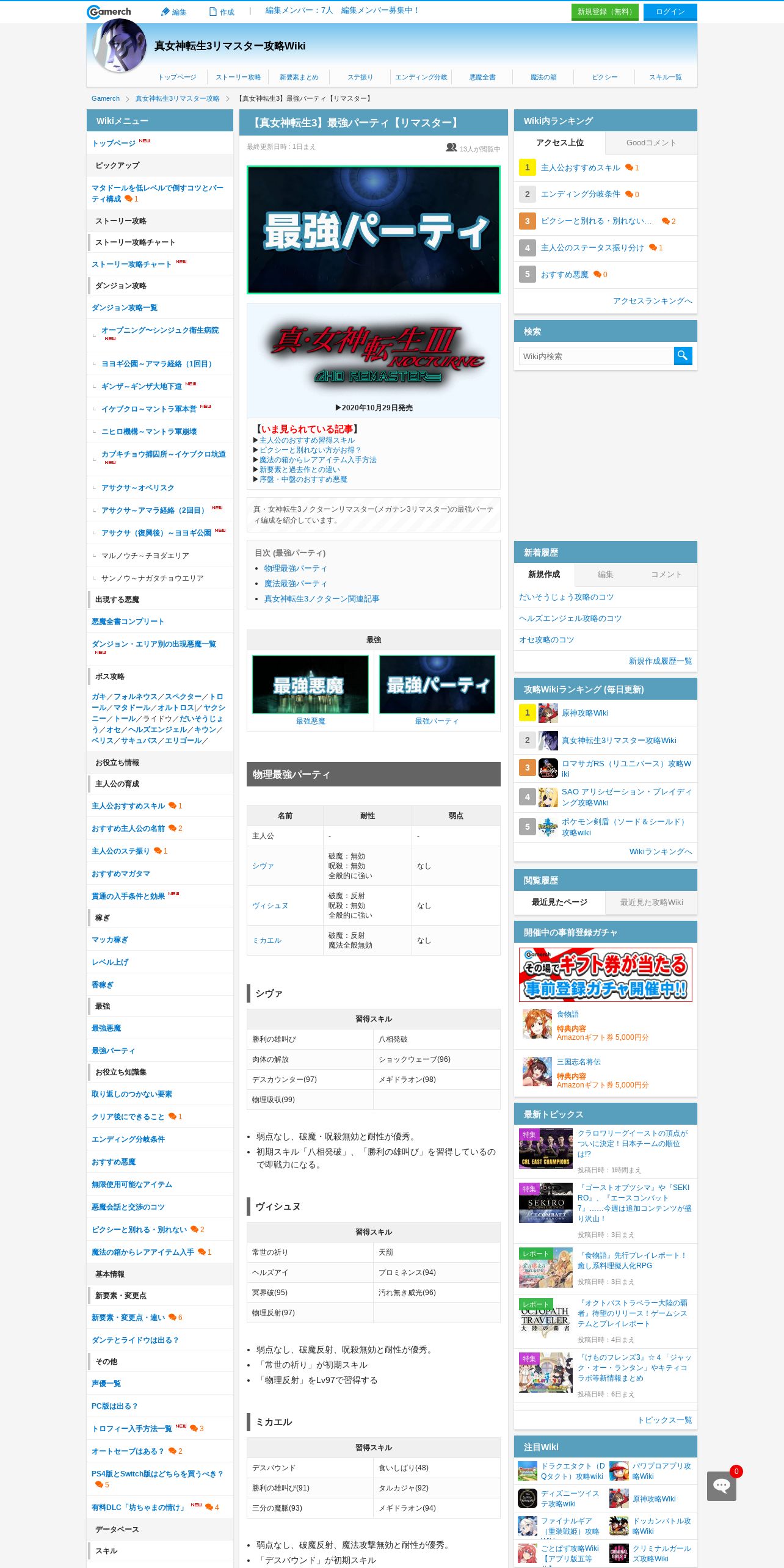
Task: Open Gamerch breadcrumb link
Action: (x=106, y=98)
